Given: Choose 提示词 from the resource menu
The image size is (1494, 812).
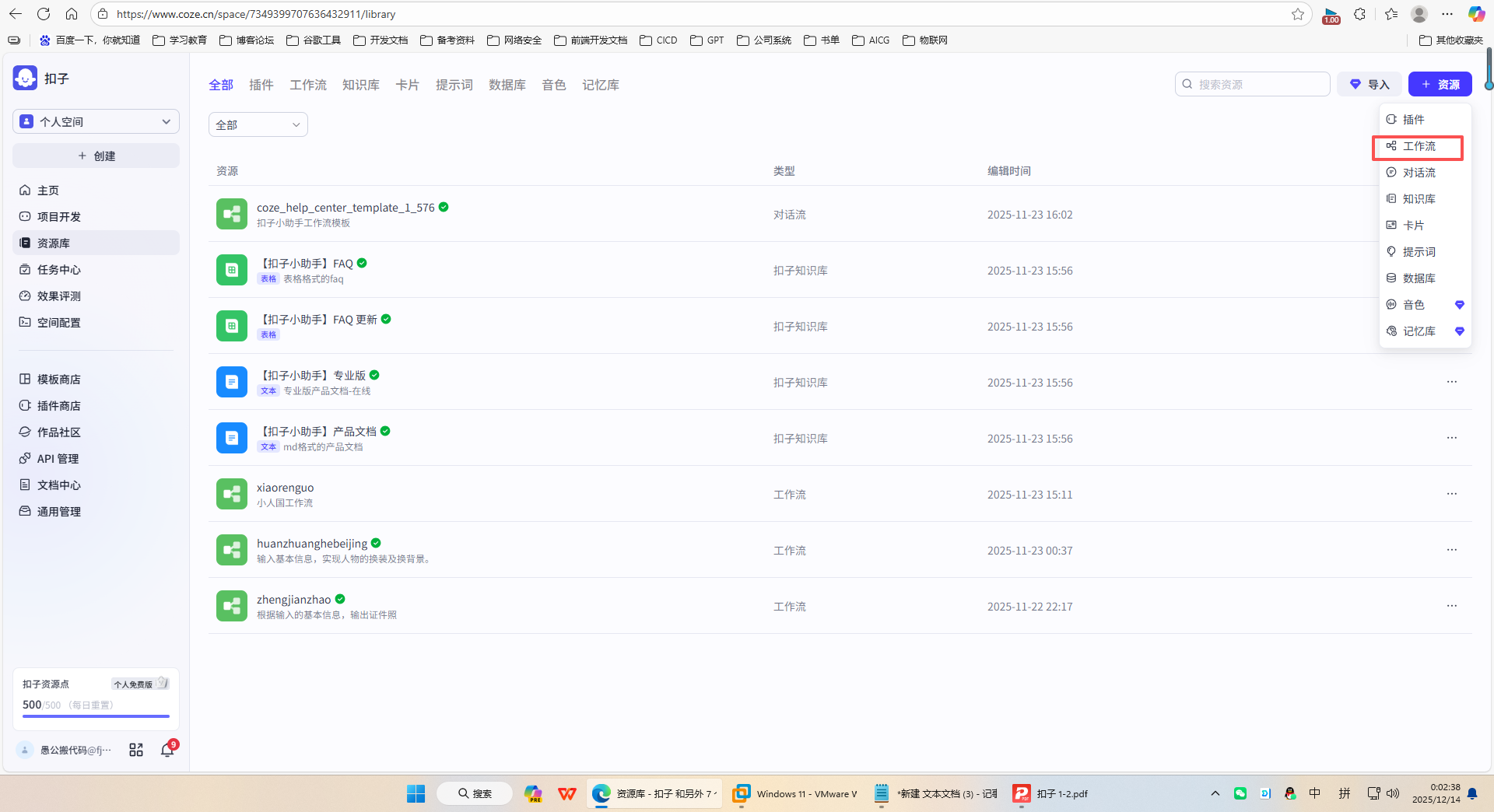Looking at the screenshot, I should tap(1425, 252).
